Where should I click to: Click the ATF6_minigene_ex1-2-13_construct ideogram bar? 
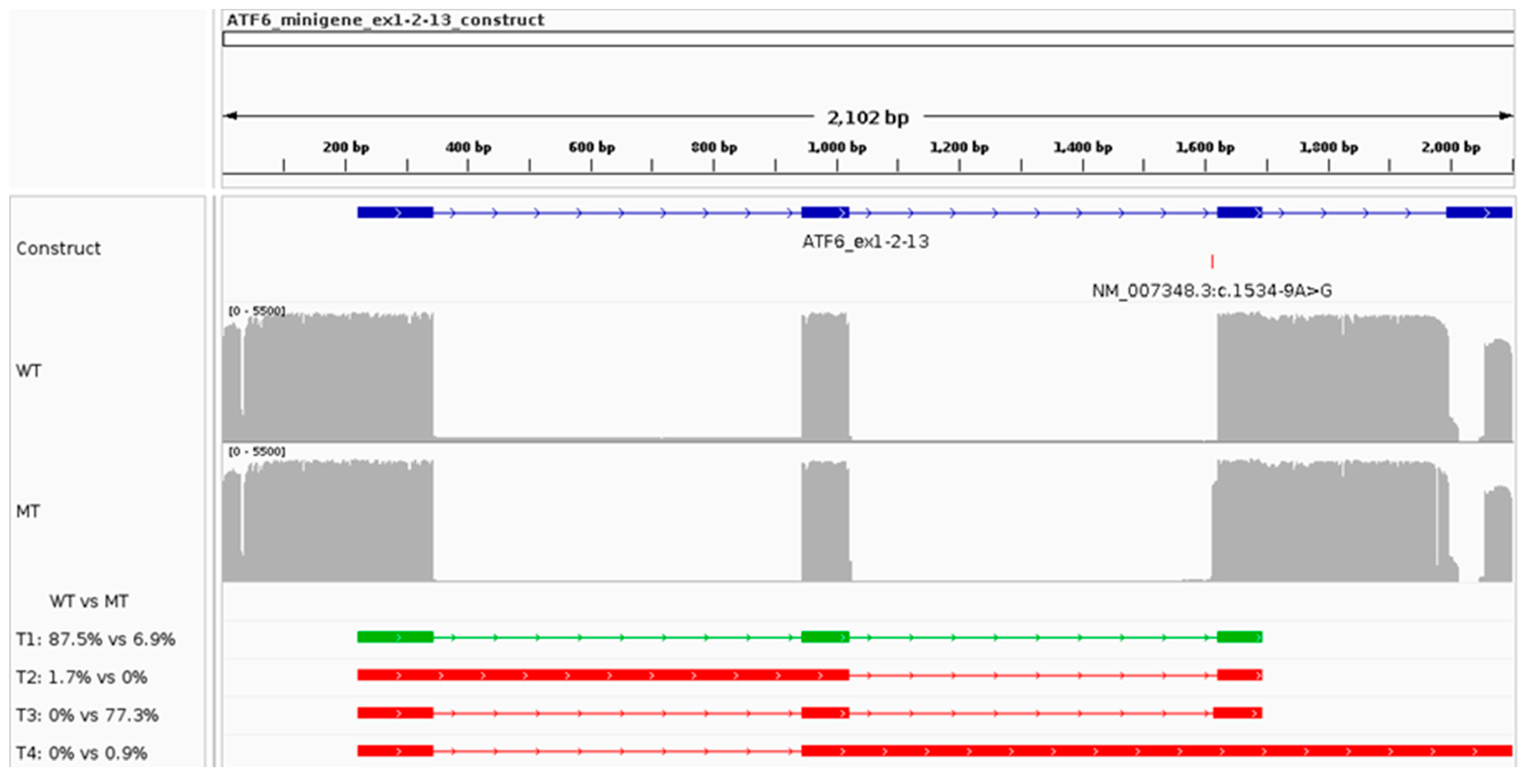tap(868, 40)
